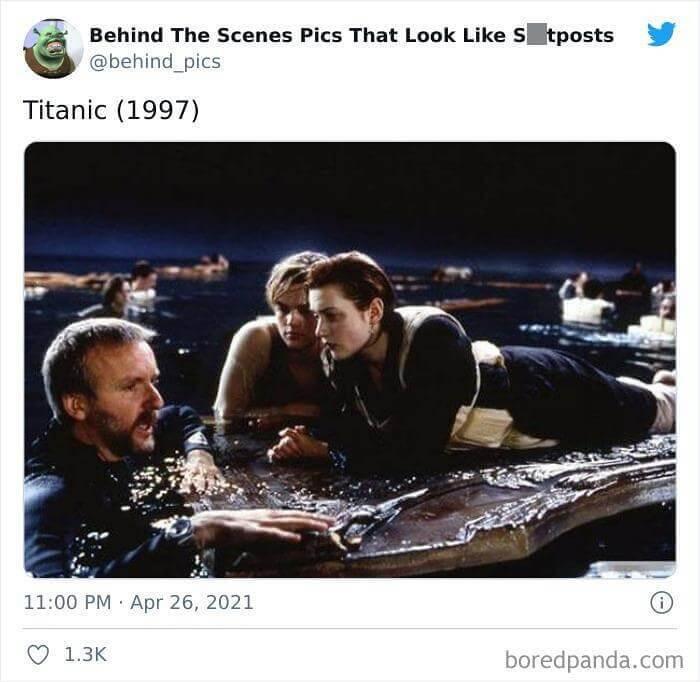This screenshot has width=700, height=682.
Task: Open the tweet photo in the dark sky area
Action: coord(350,196)
